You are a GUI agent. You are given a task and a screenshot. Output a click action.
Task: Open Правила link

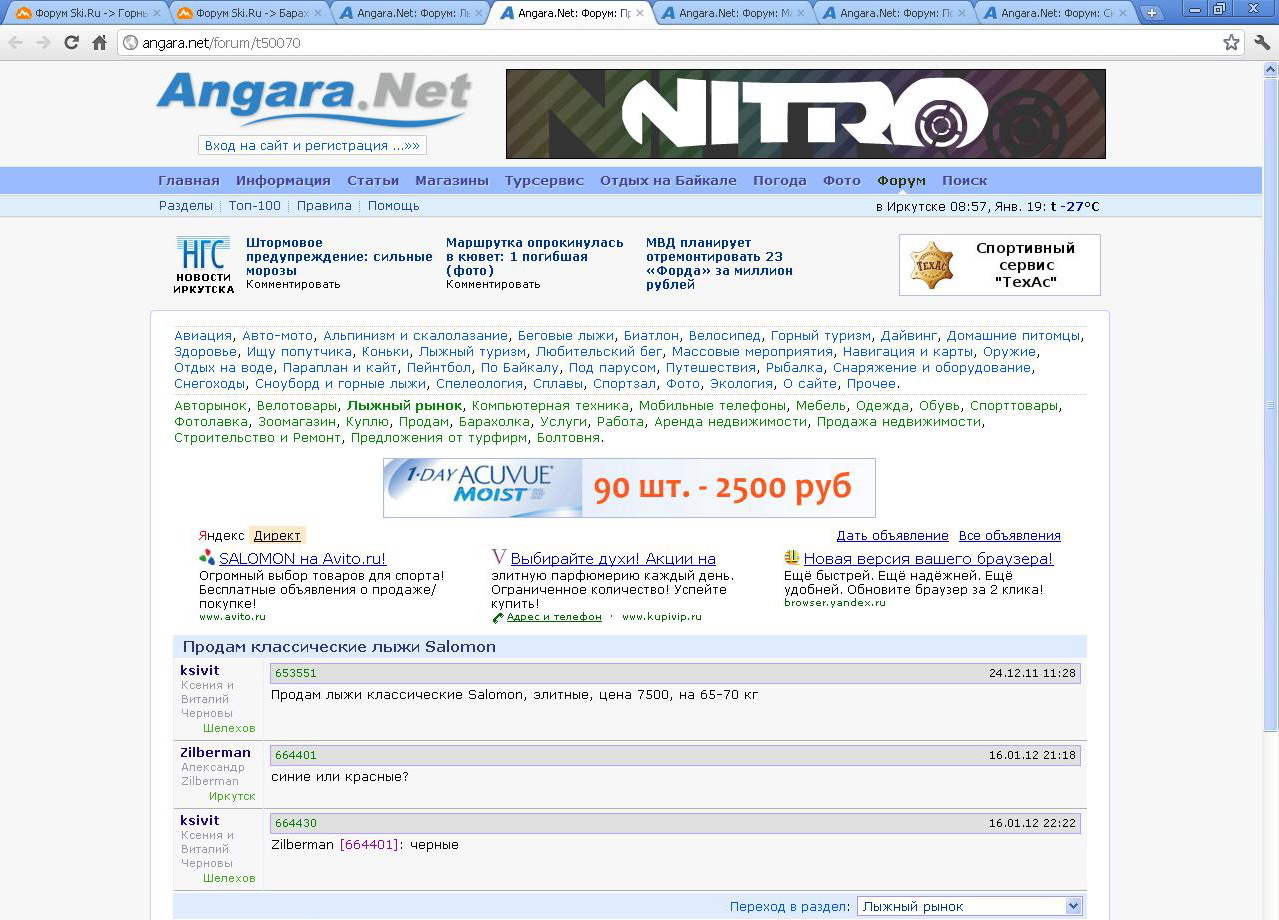click(324, 206)
